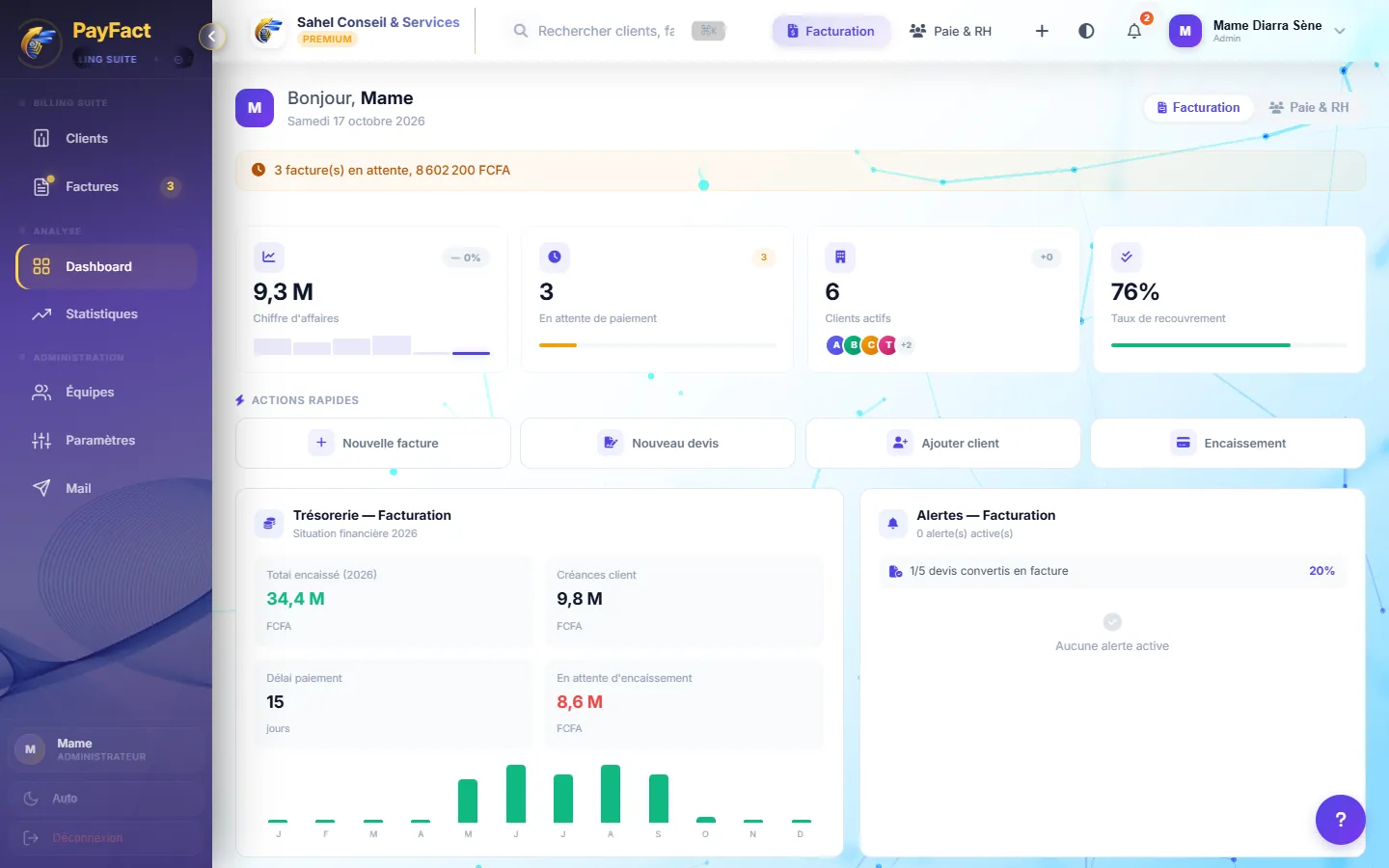1389x868 pixels.
Task: Select Paie & RH pill below the header
Action: click(1309, 108)
